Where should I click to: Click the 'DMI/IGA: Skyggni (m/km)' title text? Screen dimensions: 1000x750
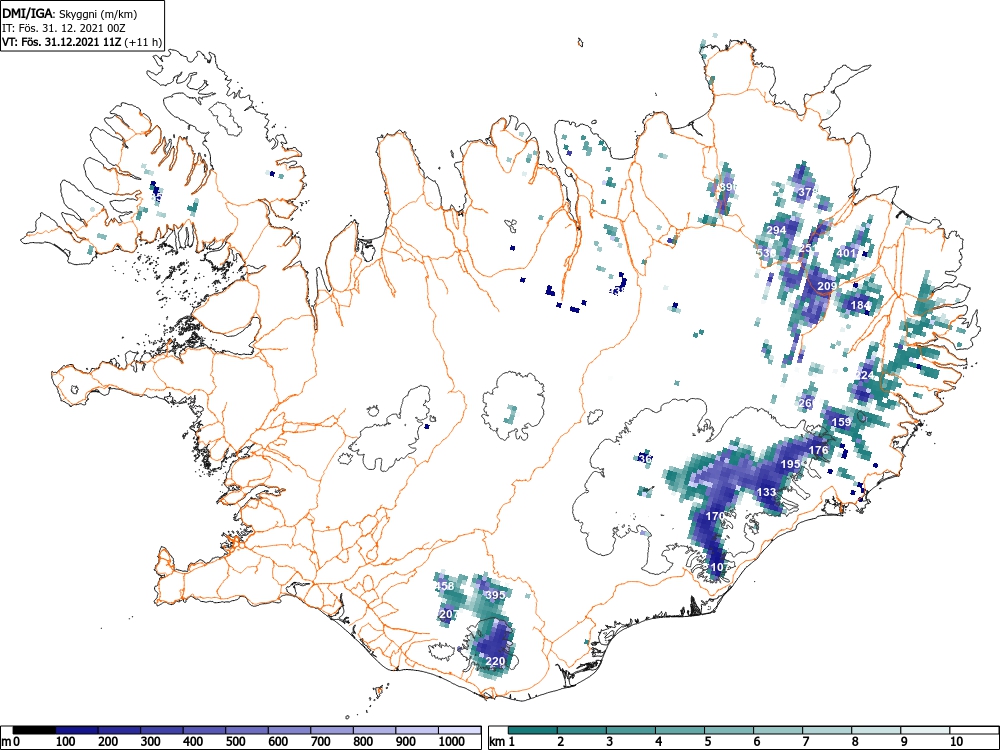coord(70,14)
